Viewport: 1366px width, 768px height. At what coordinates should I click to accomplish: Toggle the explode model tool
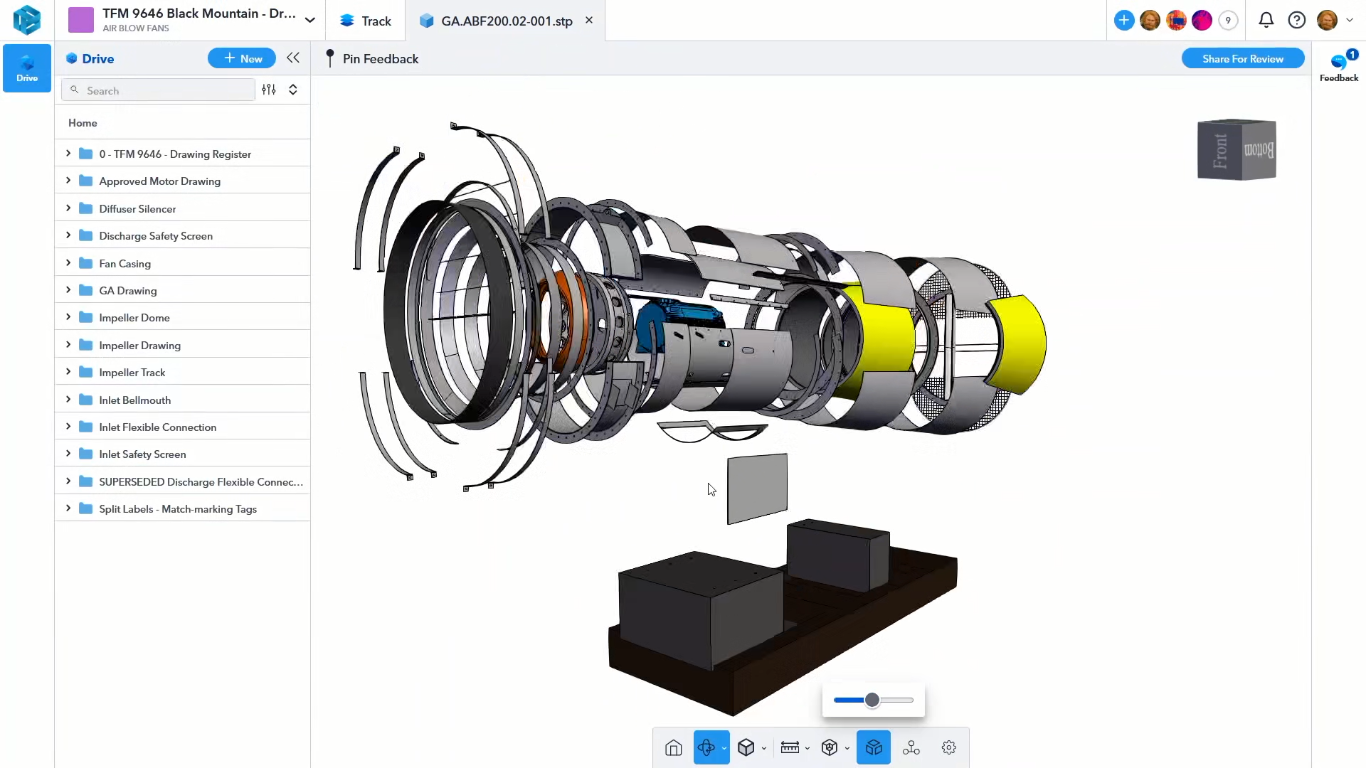pyautogui.click(x=874, y=747)
